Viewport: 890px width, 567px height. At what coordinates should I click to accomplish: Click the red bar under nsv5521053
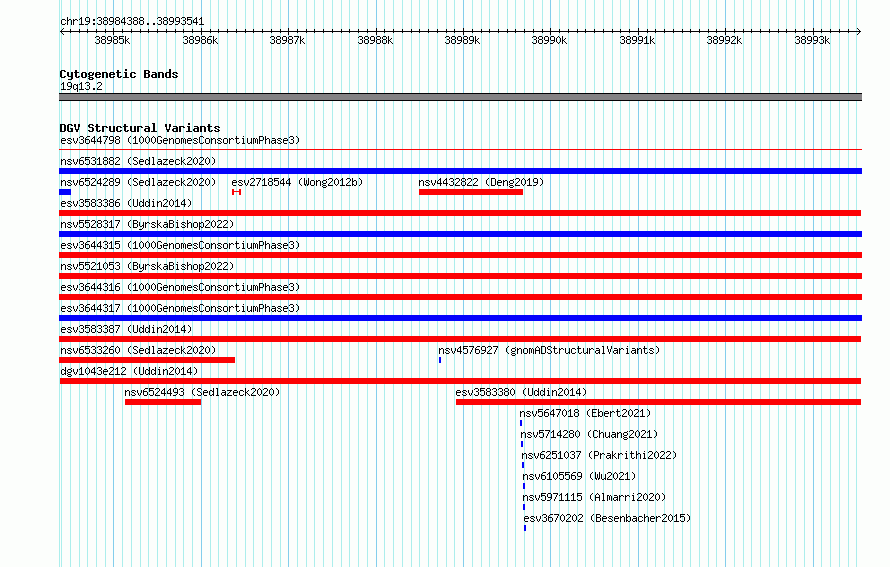460,276
